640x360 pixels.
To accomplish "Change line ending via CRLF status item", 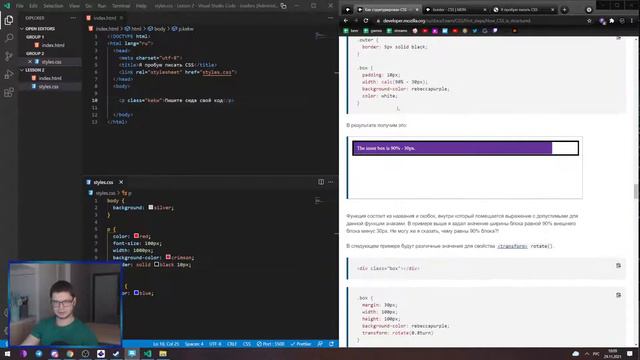I will click(232, 344).
